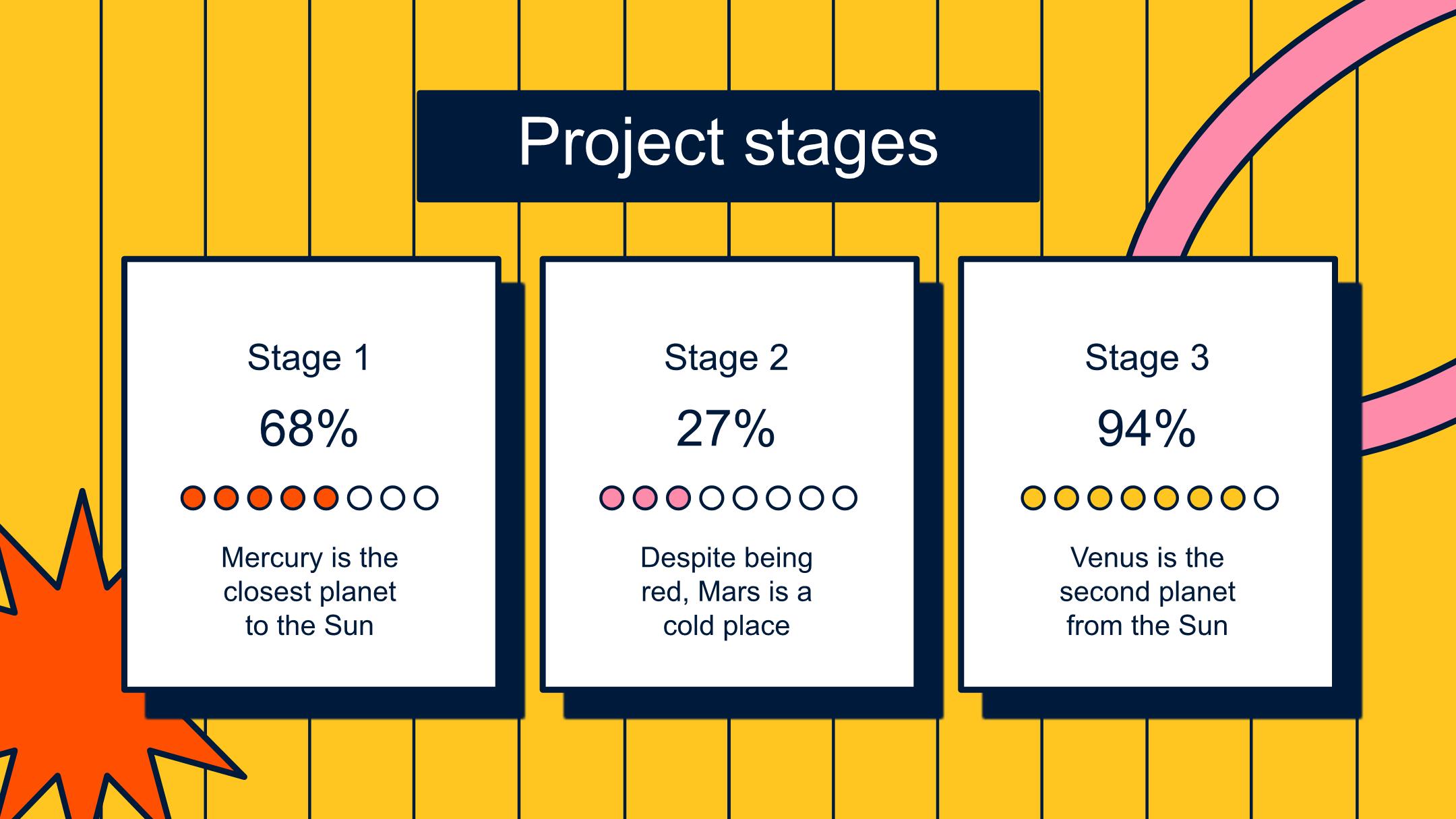
Task: Select the 68% percentage value
Action: click(309, 429)
